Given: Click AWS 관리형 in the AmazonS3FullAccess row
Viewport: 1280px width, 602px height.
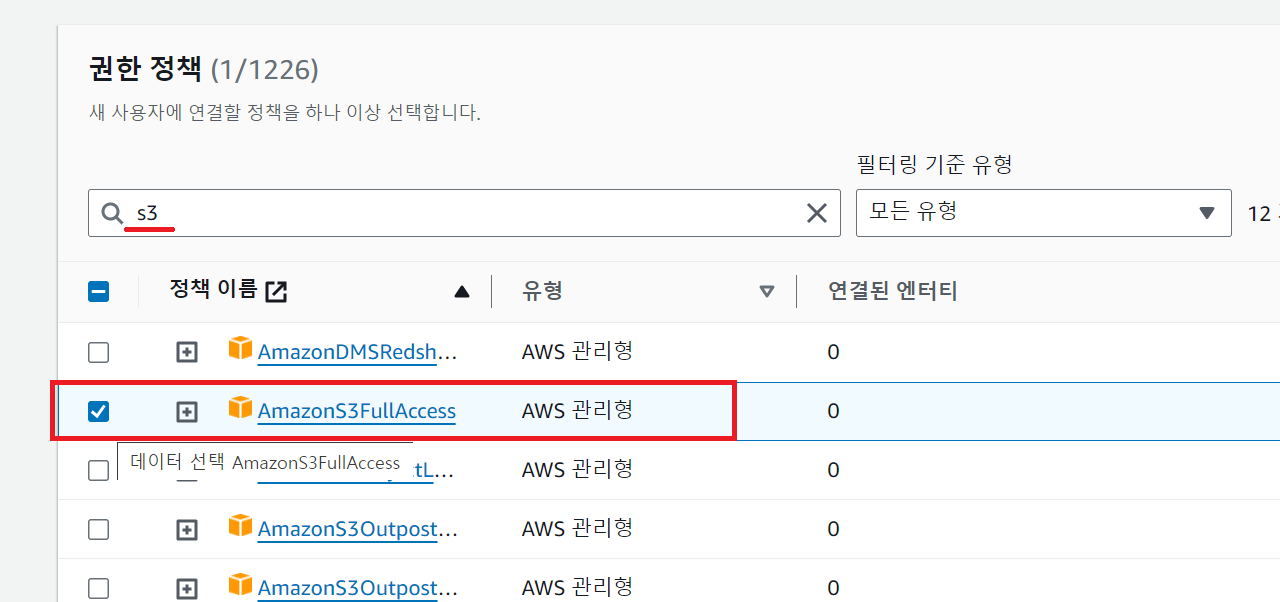Looking at the screenshot, I should click(x=577, y=410).
